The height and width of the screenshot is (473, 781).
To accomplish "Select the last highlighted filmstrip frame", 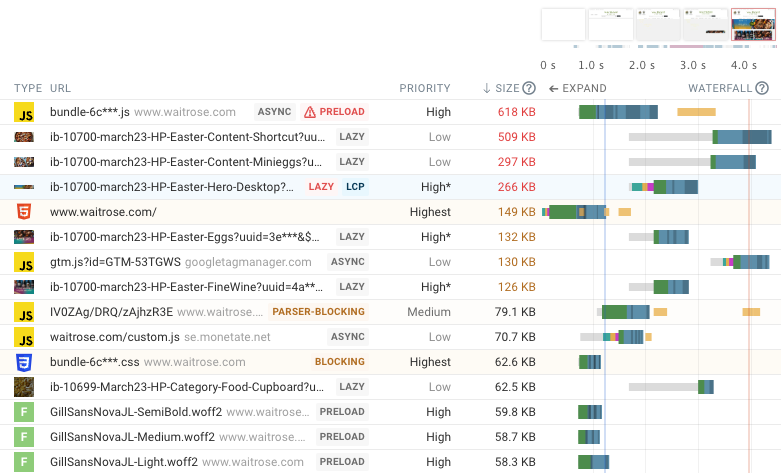I will pyautogui.click(x=753, y=24).
